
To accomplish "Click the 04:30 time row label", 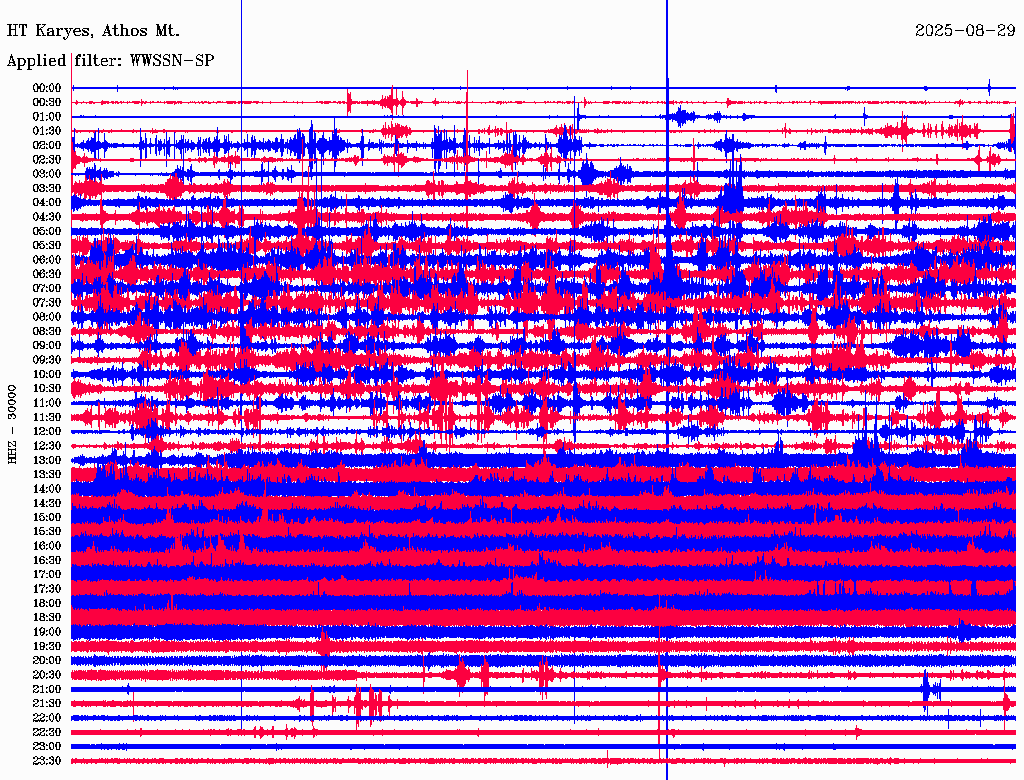I will coord(47,217).
